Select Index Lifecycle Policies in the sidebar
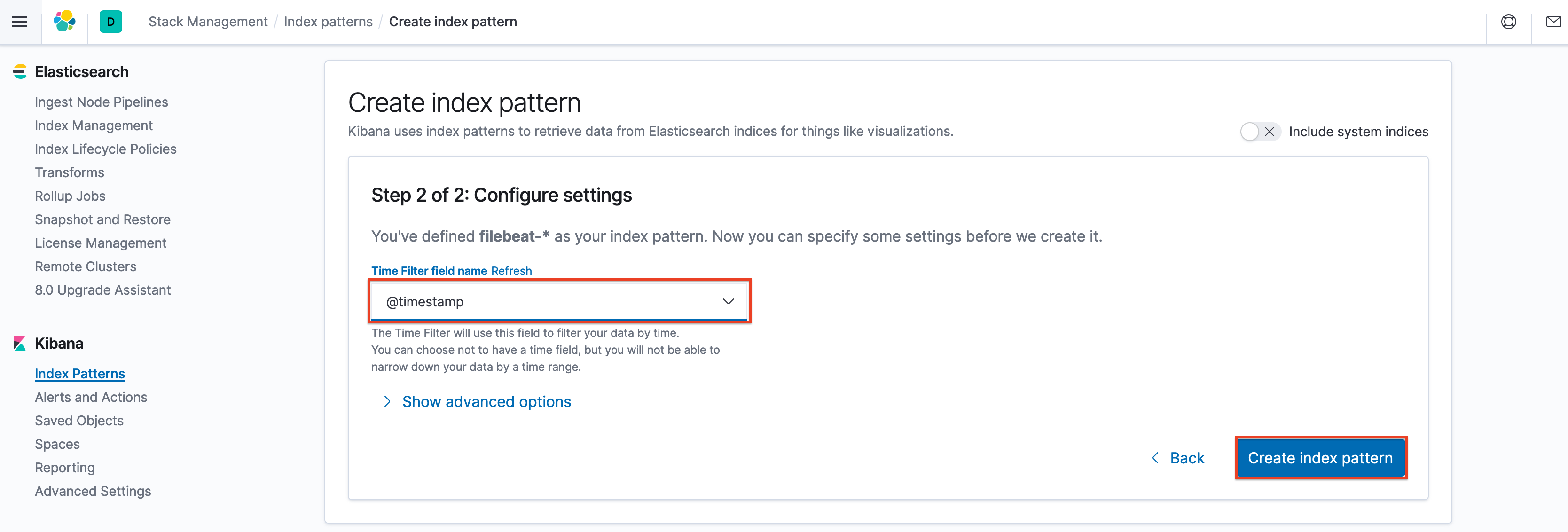1568x532 pixels. tap(105, 149)
